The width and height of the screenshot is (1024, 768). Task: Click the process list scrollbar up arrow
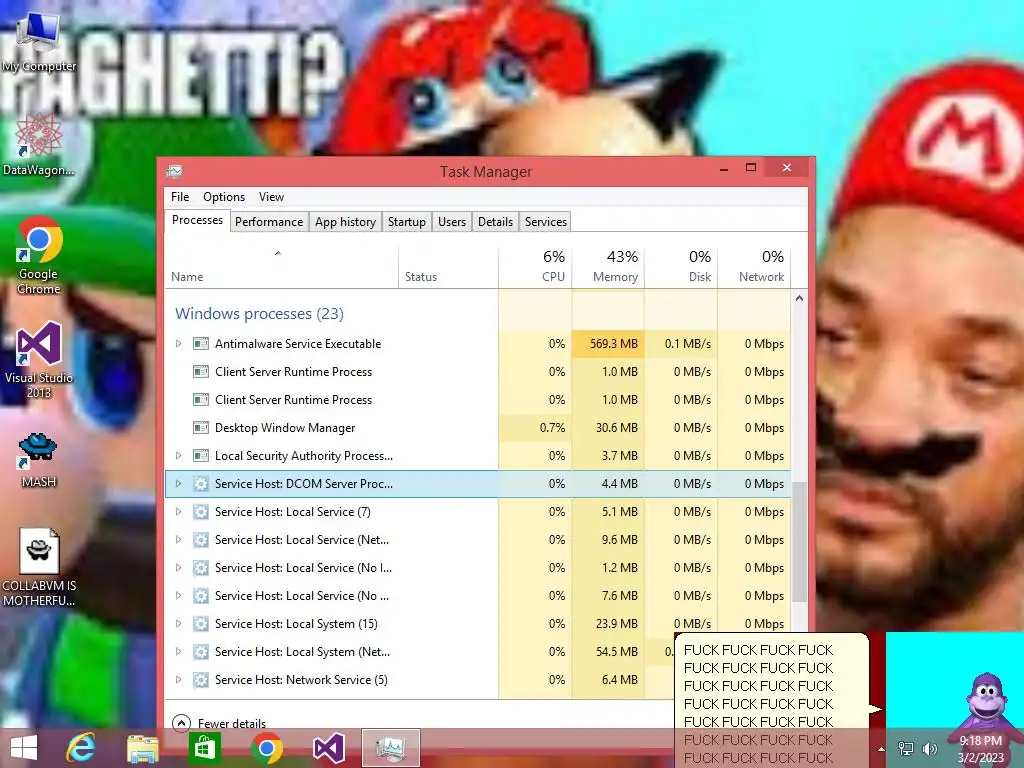point(799,298)
